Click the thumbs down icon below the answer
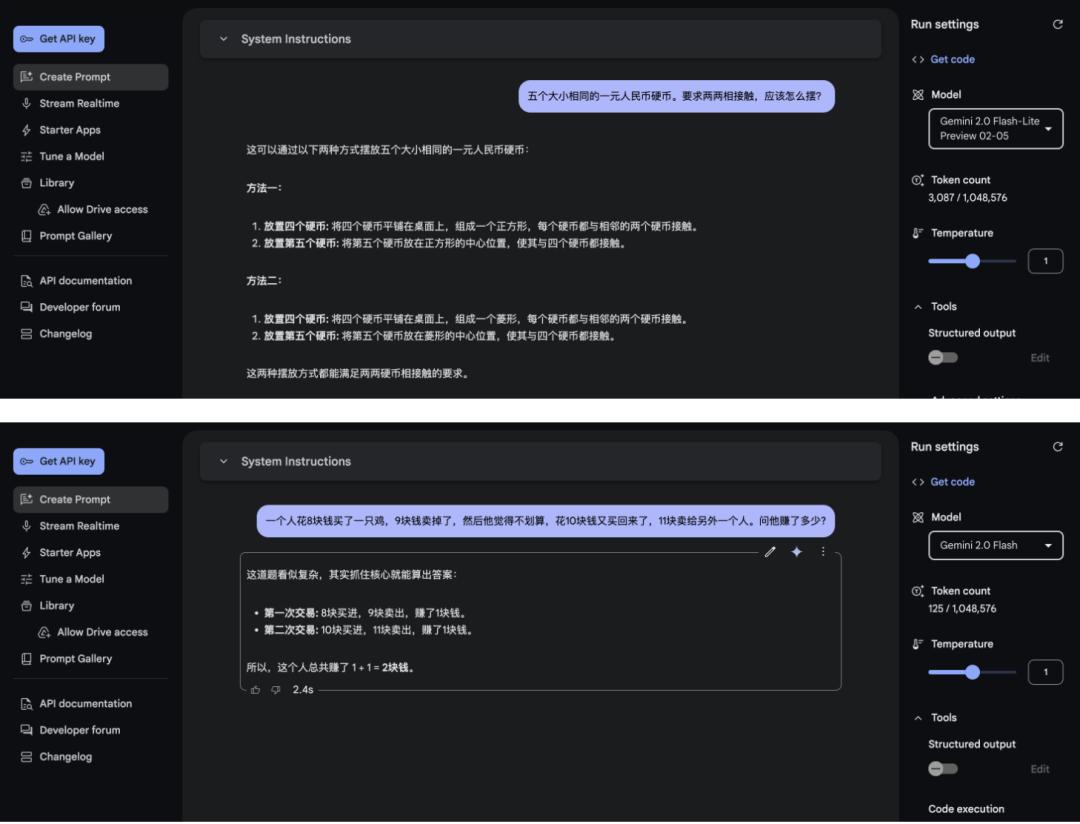This screenshot has height=824, width=1080. (275, 690)
